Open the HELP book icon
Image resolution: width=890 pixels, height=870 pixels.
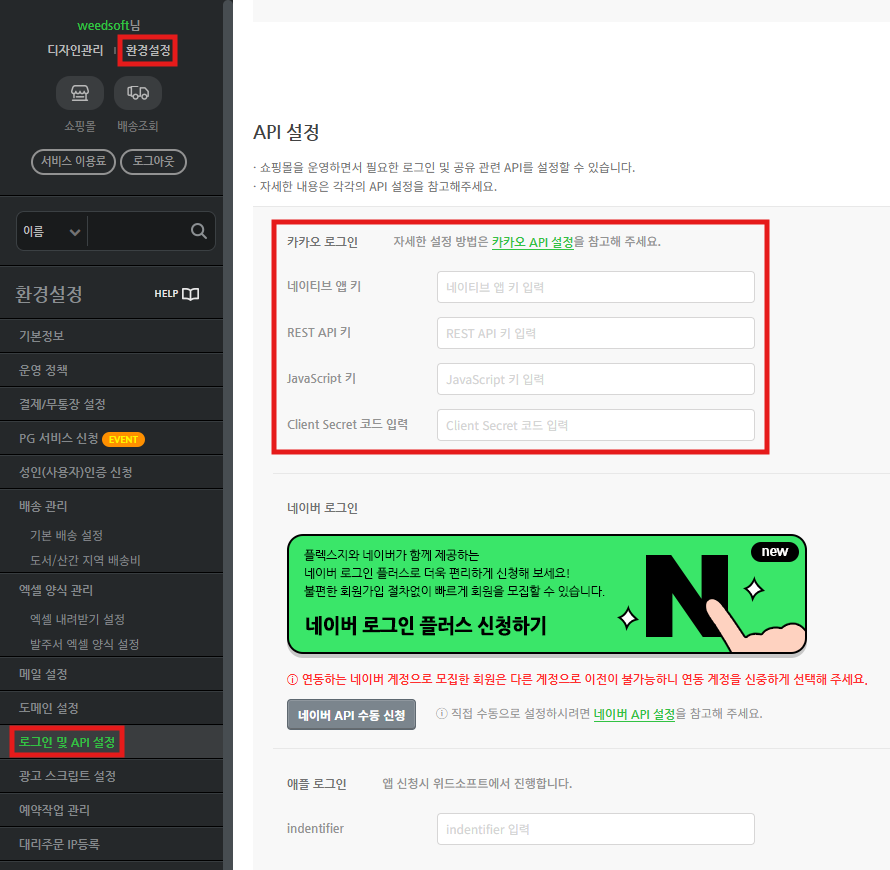point(191,294)
